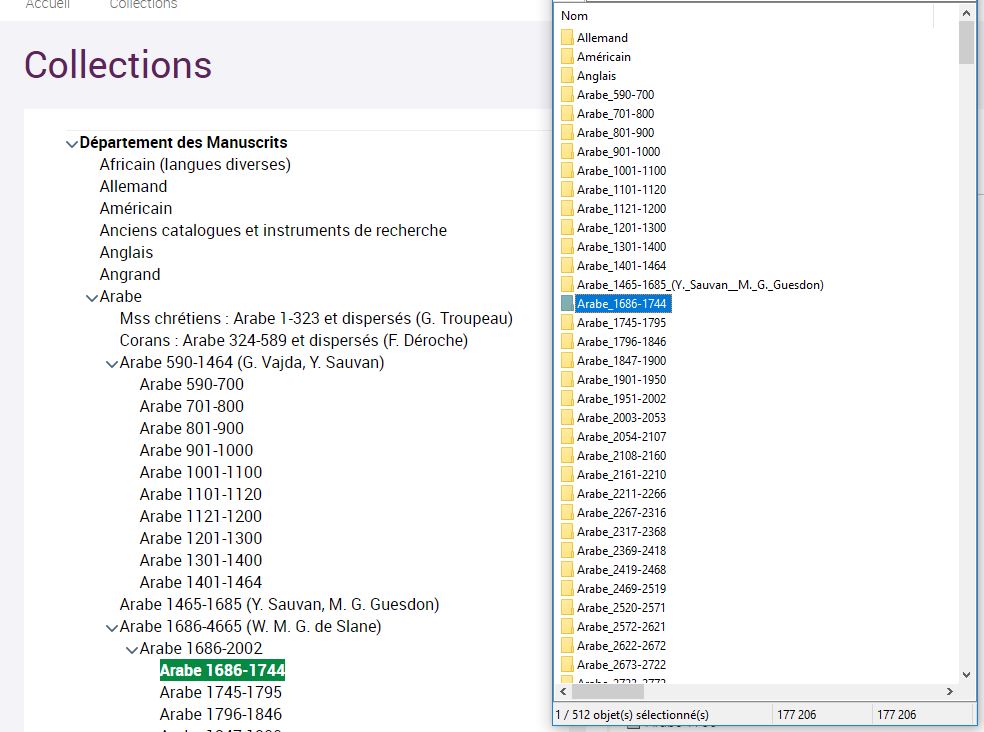Screen dimensions: 984x732
Task: Click the Arabe_701-800 folder icon
Action: pyautogui.click(x=567, y=114)
